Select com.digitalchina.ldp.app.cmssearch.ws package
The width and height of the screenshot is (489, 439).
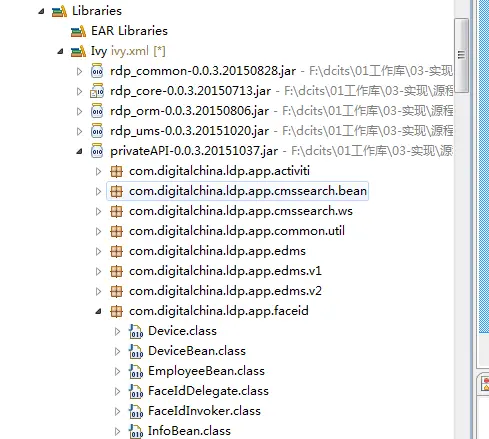pyautogui.click(x=241, y=211)
